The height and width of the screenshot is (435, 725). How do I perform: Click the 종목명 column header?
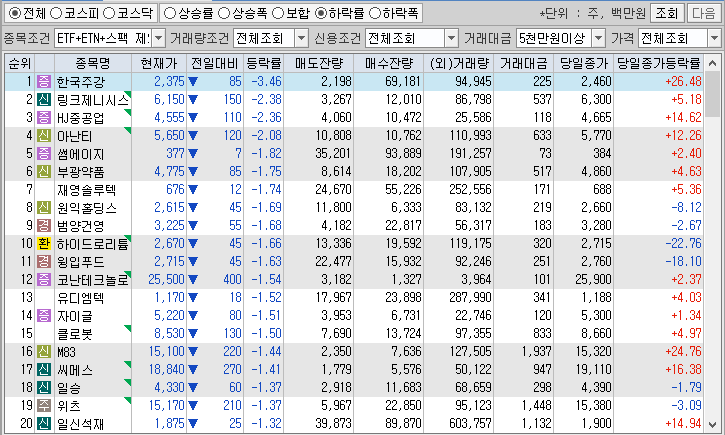[x=93, y=63]
